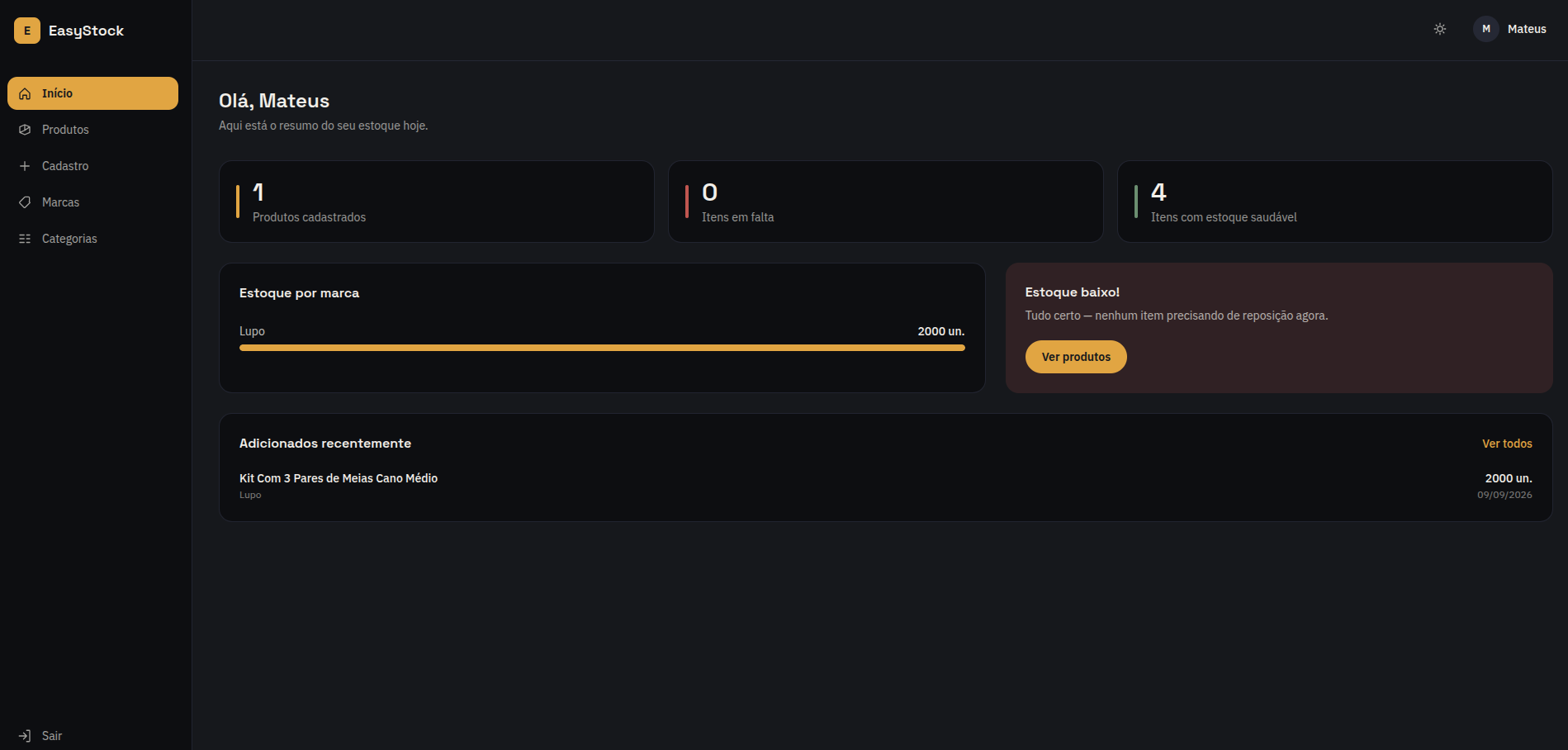Click the home icon beside Início
This screenshot has height=750, width=1568.
[25, 93]
